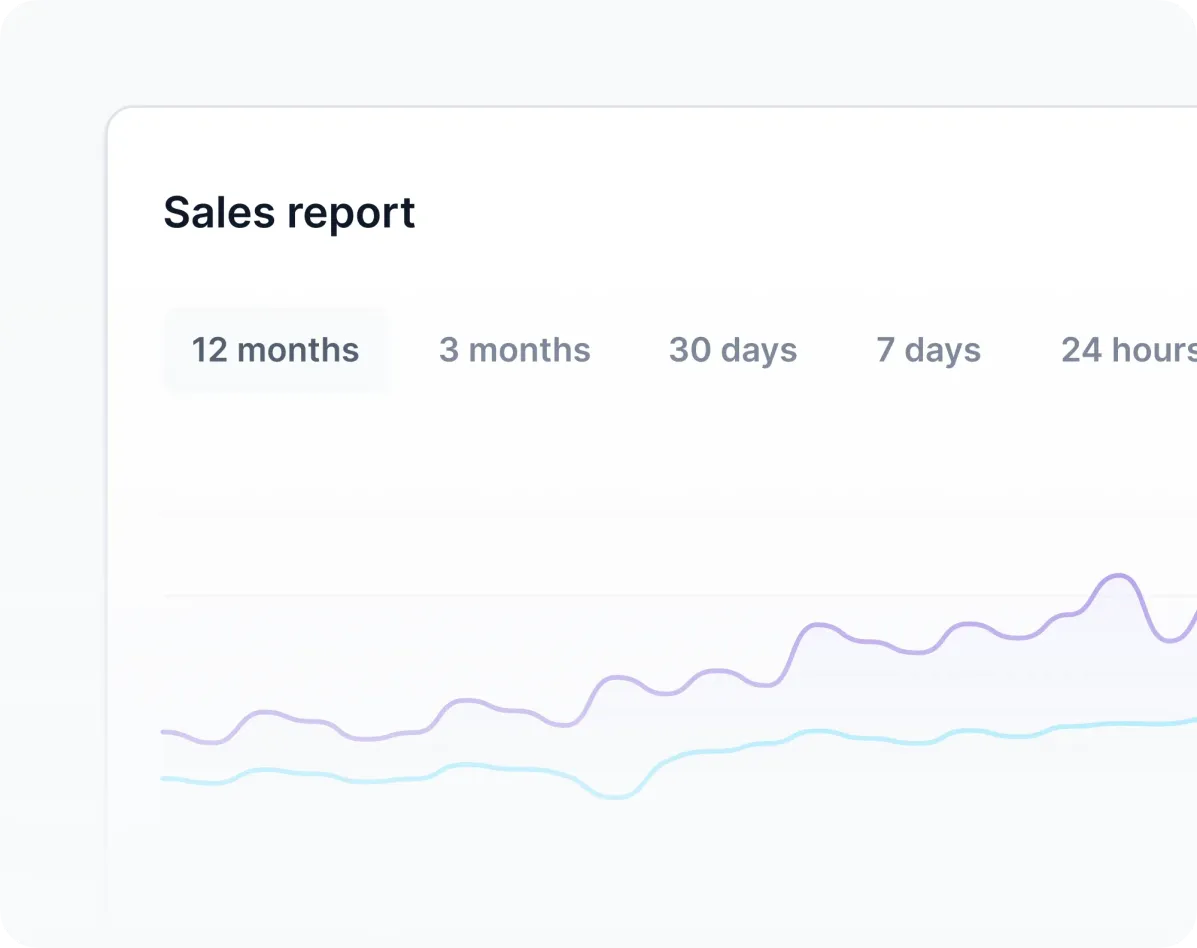Show the 7 days range
This screenshot has width=1197, height=948.
pyautogui.click(x=928, y=350)
